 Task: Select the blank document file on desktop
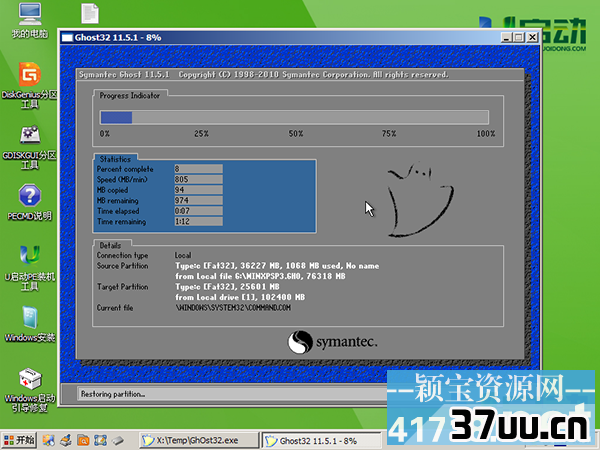click(90, 13)
